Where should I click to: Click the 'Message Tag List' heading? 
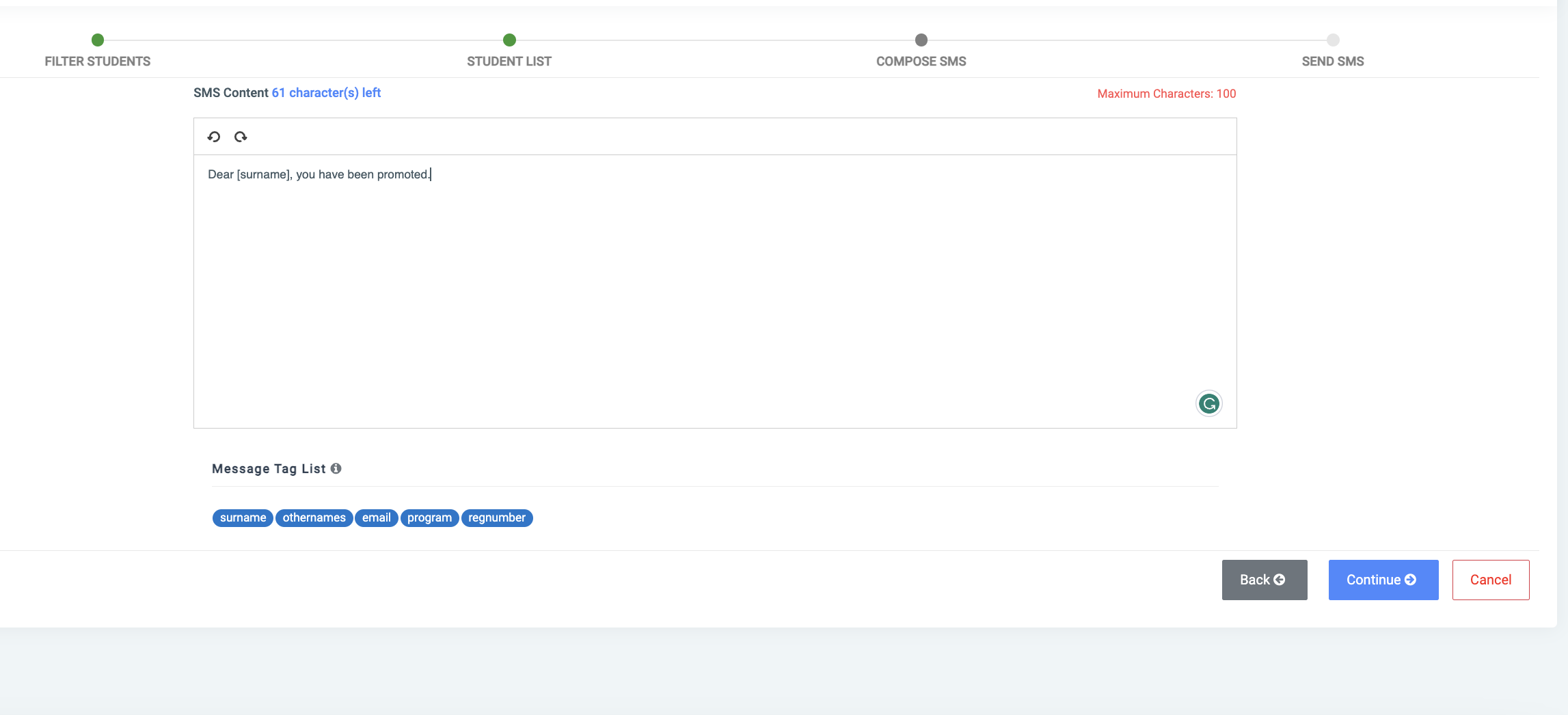(269, 469)
